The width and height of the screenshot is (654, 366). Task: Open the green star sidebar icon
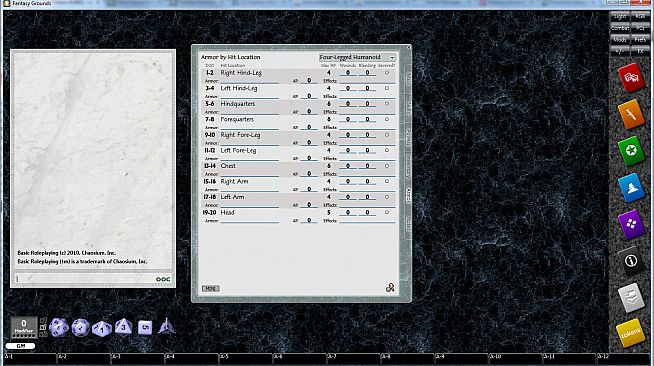[x=631, y=150]
